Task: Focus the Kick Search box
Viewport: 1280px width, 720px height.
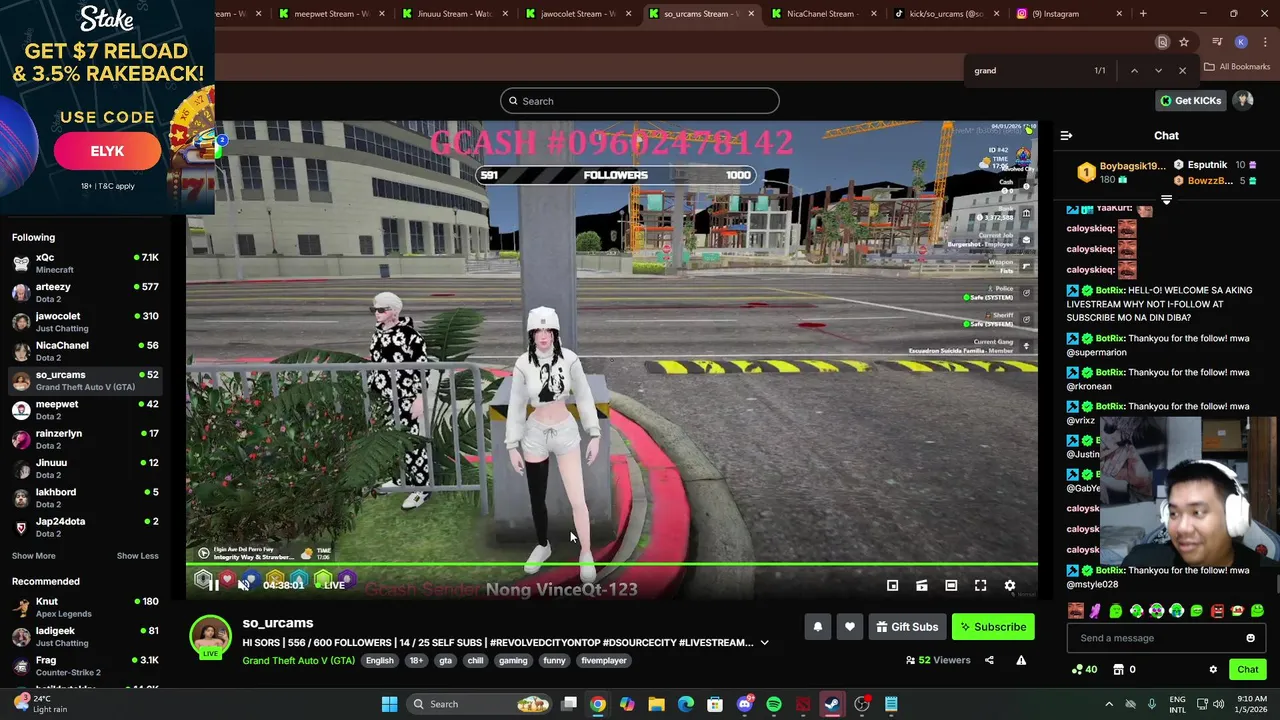Action: point(640,101)
